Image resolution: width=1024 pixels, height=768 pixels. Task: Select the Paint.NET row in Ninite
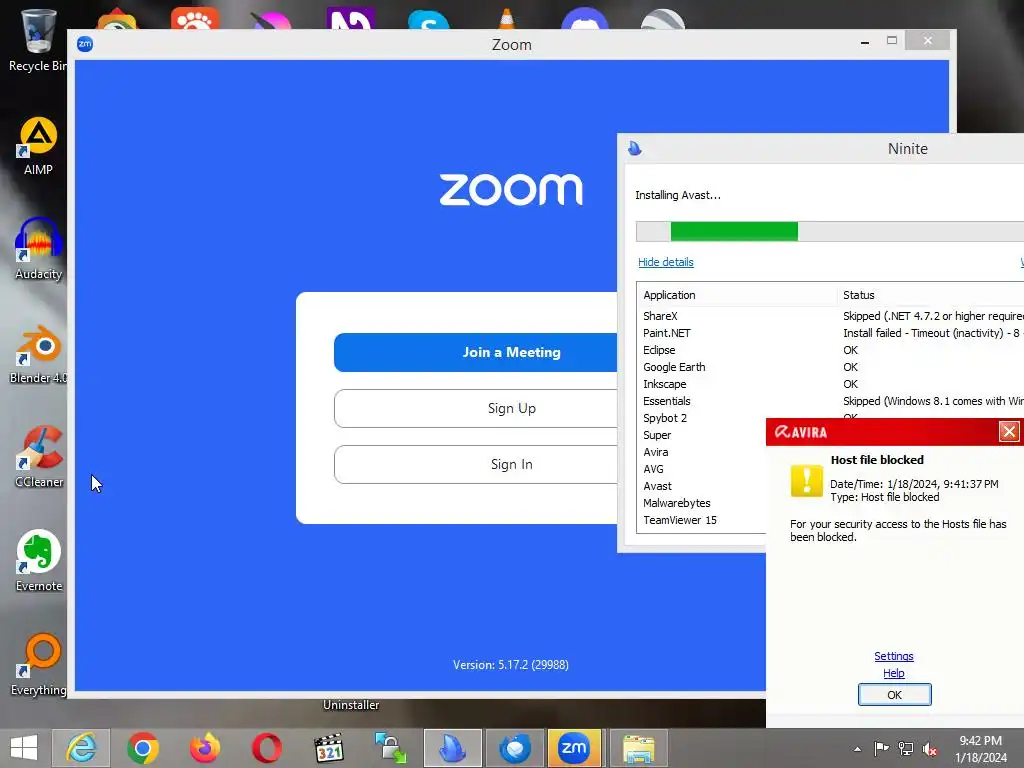point(830,333)
